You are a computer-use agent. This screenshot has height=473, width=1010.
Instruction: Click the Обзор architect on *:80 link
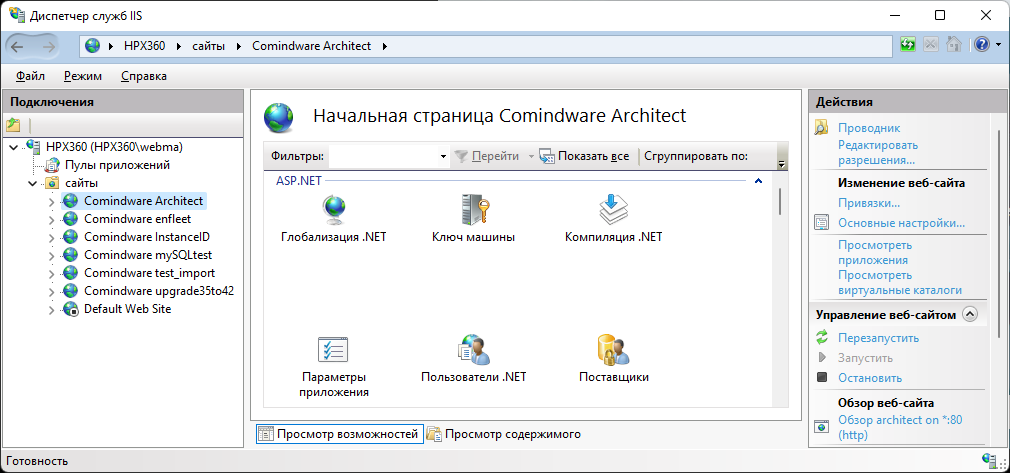click(900, 427)
